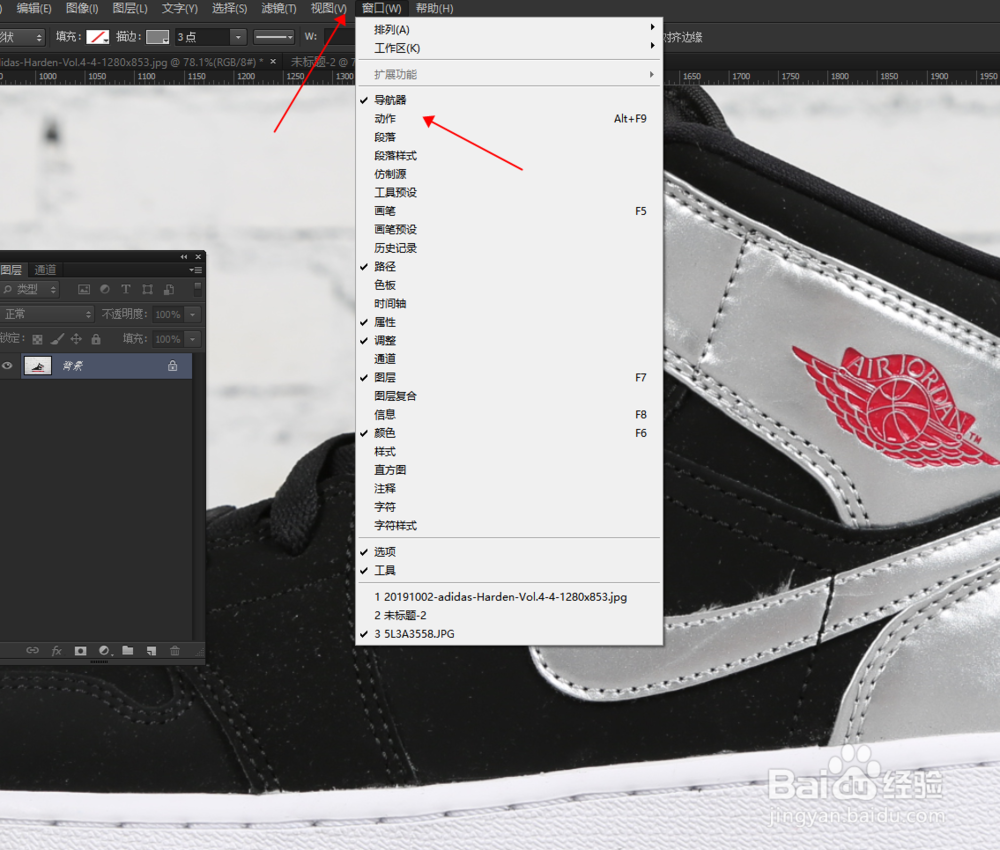Open the 类型 filter dropdown
1000x850 pixels.
29,289
